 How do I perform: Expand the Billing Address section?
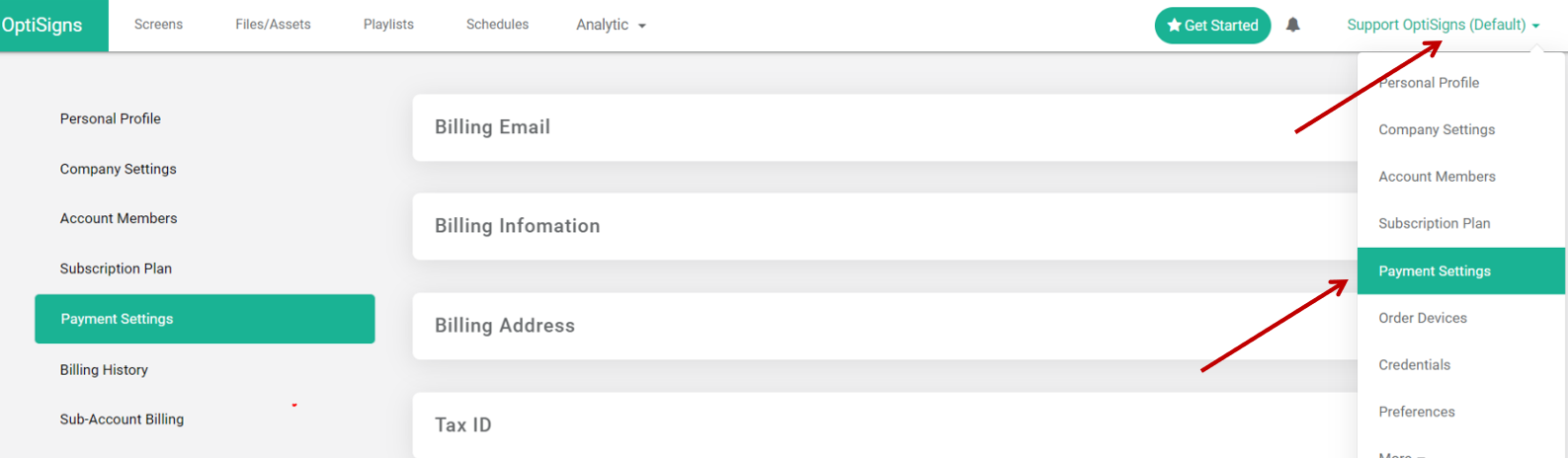(884, 326)
